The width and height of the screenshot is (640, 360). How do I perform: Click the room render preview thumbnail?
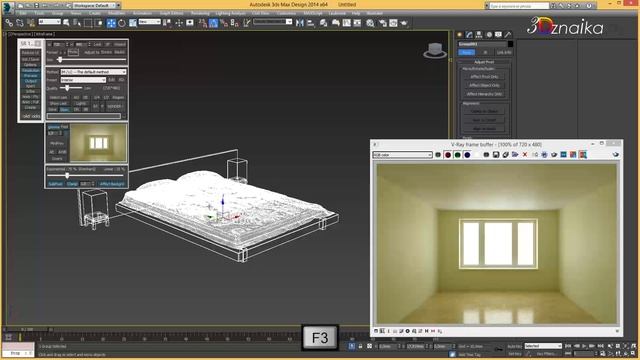point(98,143)
